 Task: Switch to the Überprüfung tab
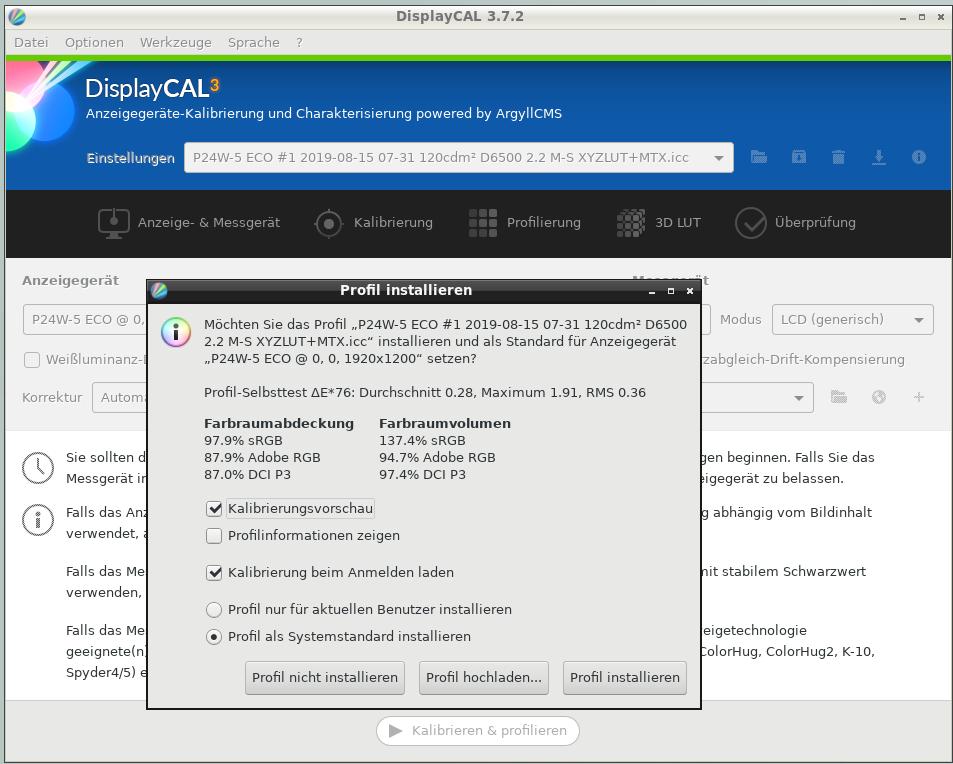(796, 222)
